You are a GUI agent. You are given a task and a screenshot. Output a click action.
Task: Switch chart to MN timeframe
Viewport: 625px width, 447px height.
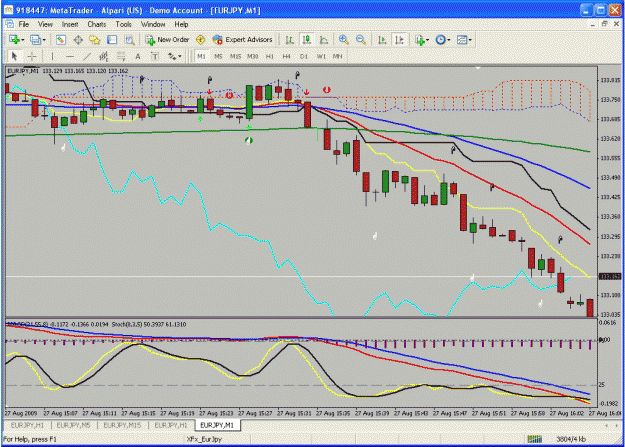click(338, 57)
